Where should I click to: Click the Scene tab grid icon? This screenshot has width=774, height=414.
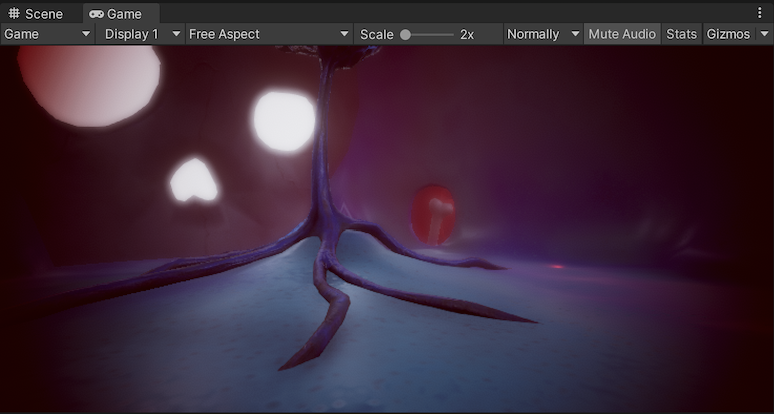click(14, 14)
